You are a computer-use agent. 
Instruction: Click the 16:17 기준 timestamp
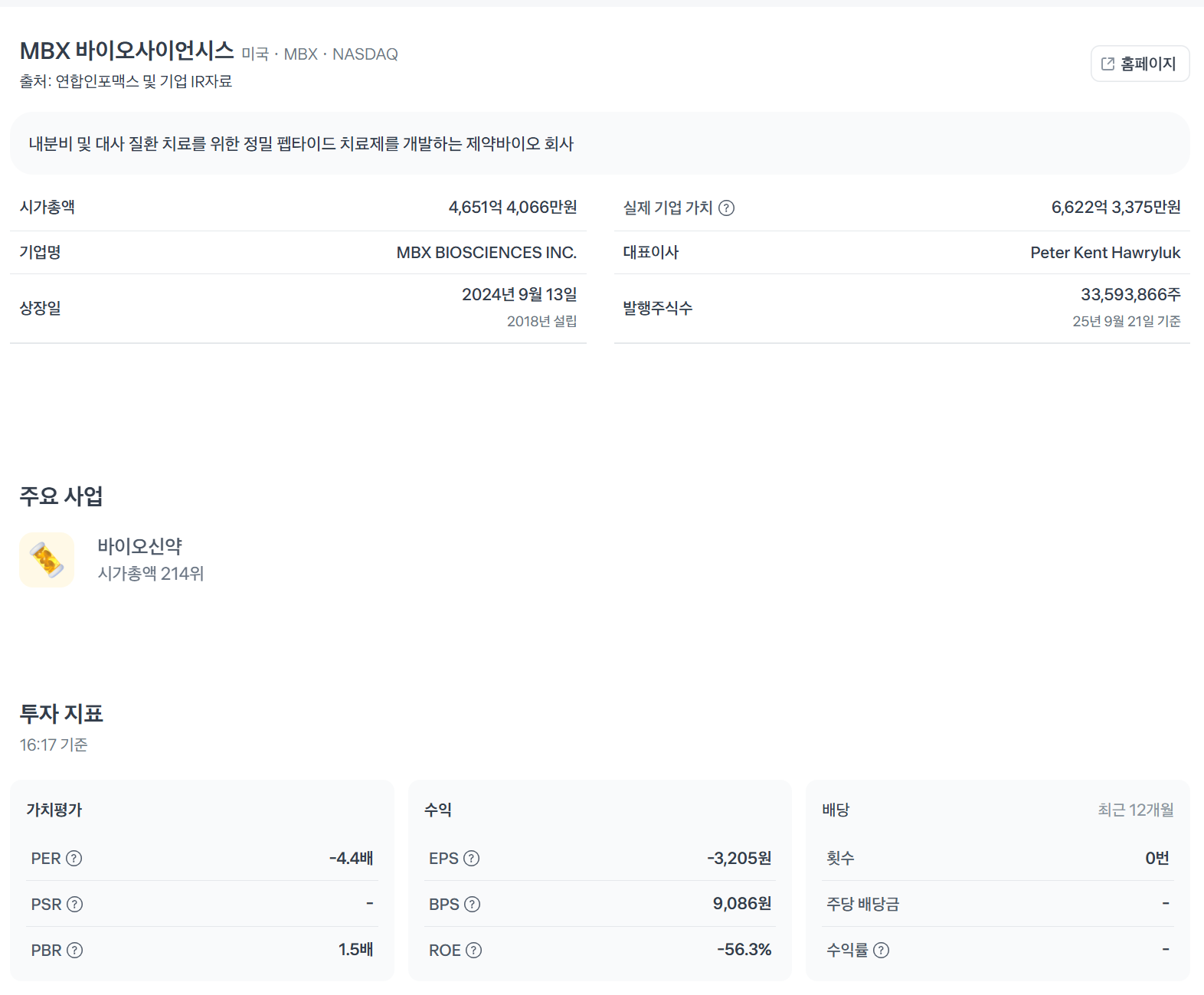tap(54, 745)
